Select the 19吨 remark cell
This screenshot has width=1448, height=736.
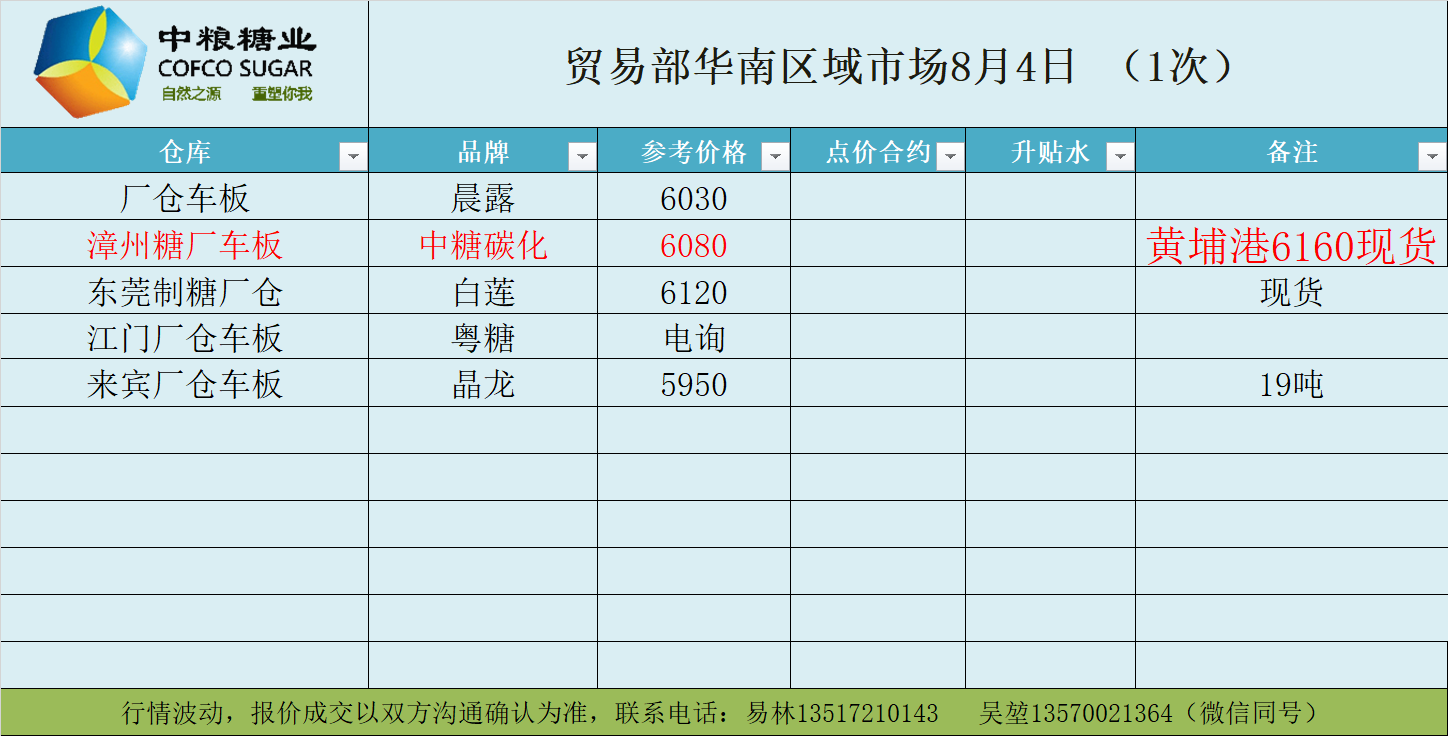pos(1290,385)
